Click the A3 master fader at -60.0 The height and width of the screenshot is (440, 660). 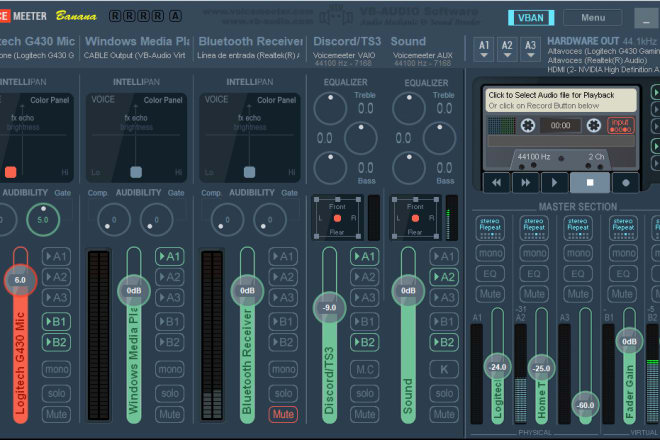[585, 405]
